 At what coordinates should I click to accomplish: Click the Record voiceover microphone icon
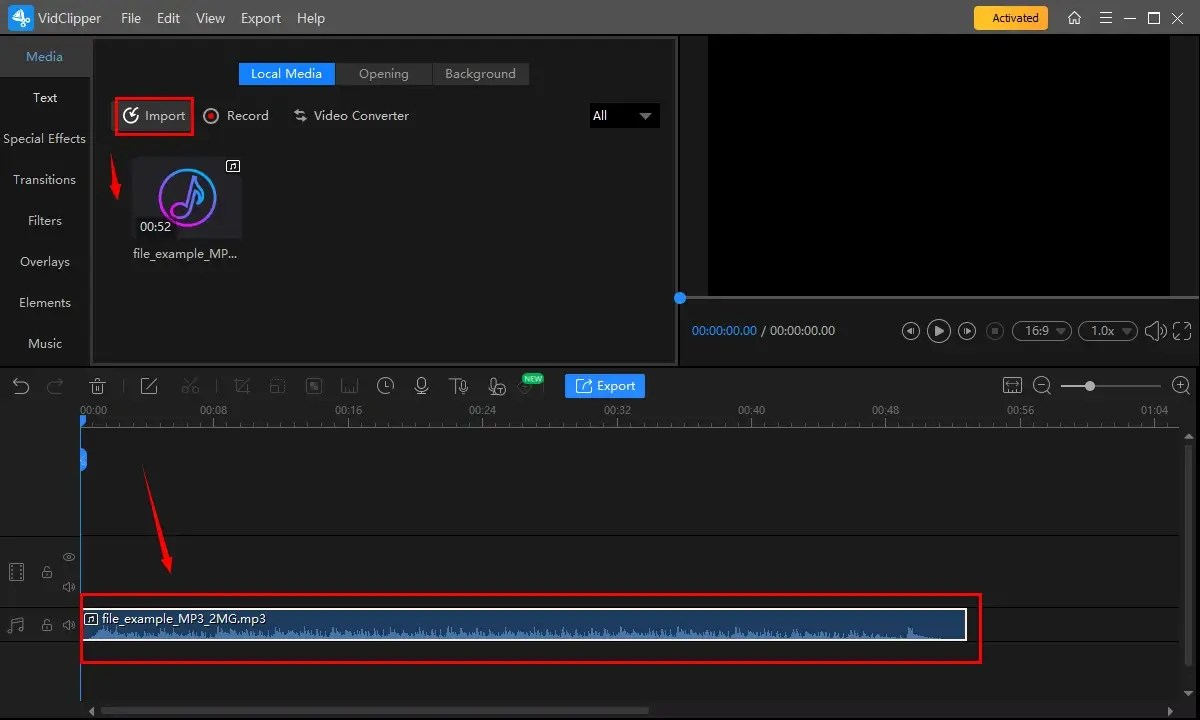[421, 385]
